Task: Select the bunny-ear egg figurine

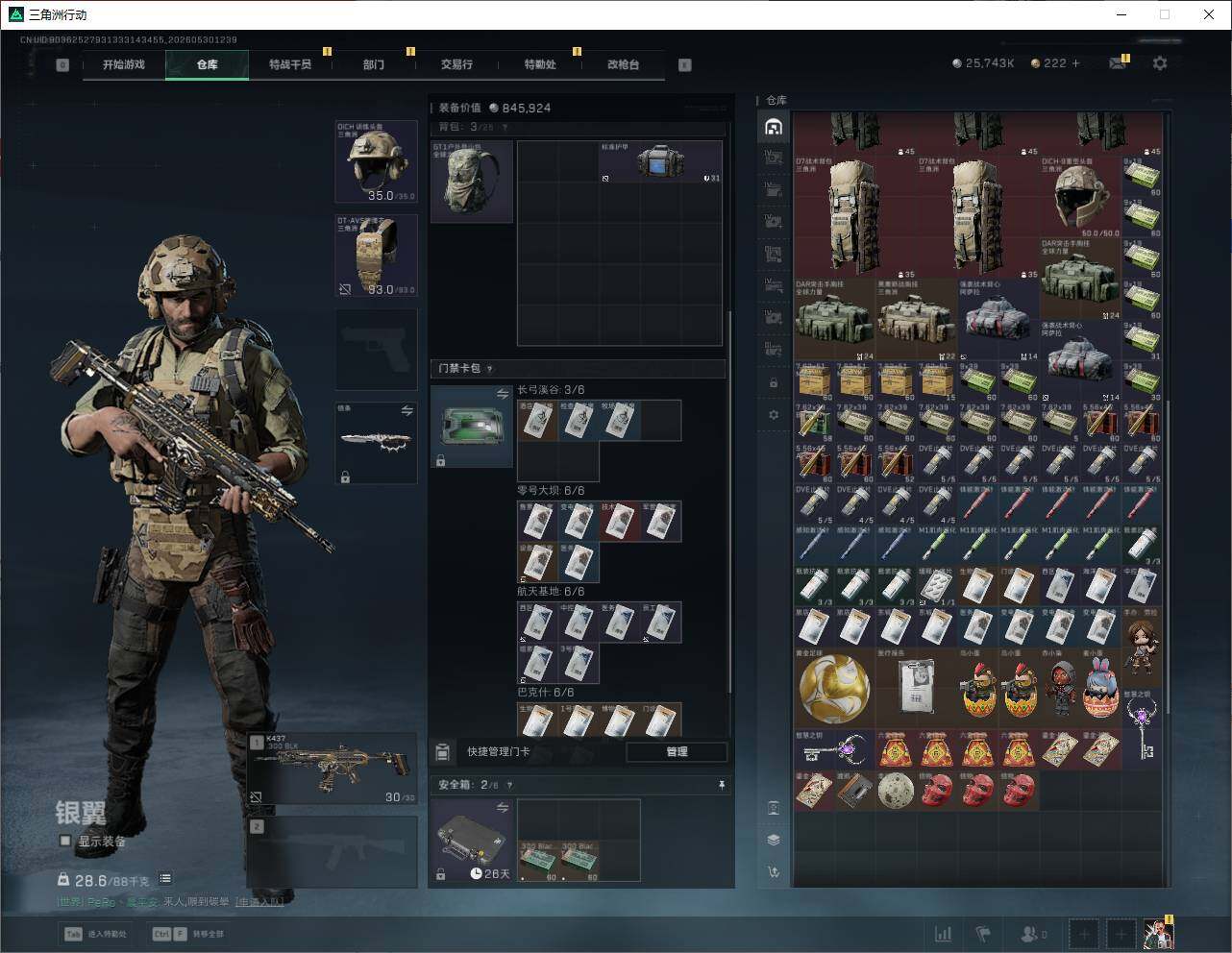Action: 1100,687
